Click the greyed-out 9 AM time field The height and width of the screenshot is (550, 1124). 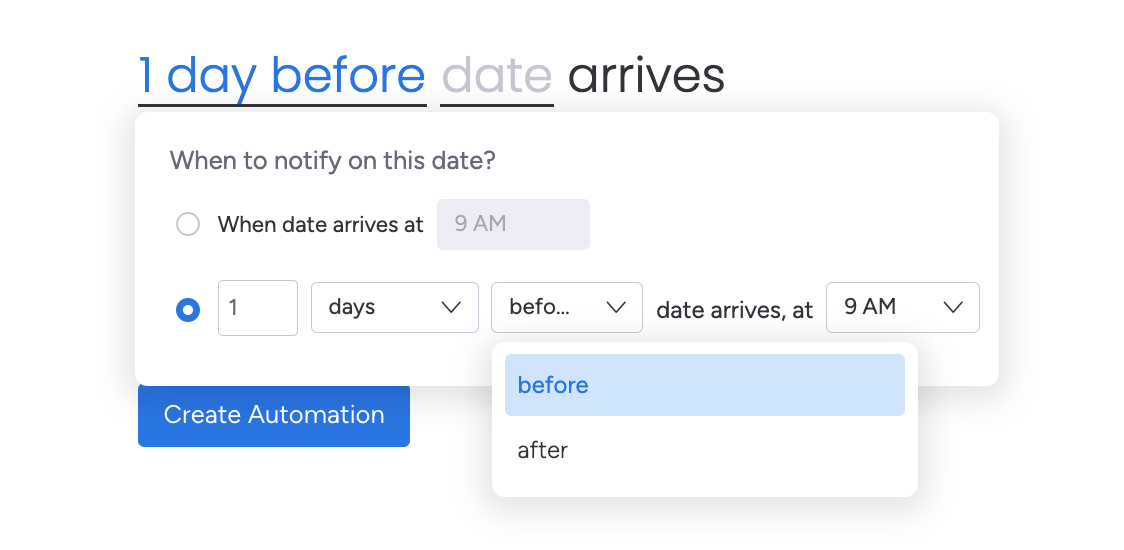click(x=513, y=224)
